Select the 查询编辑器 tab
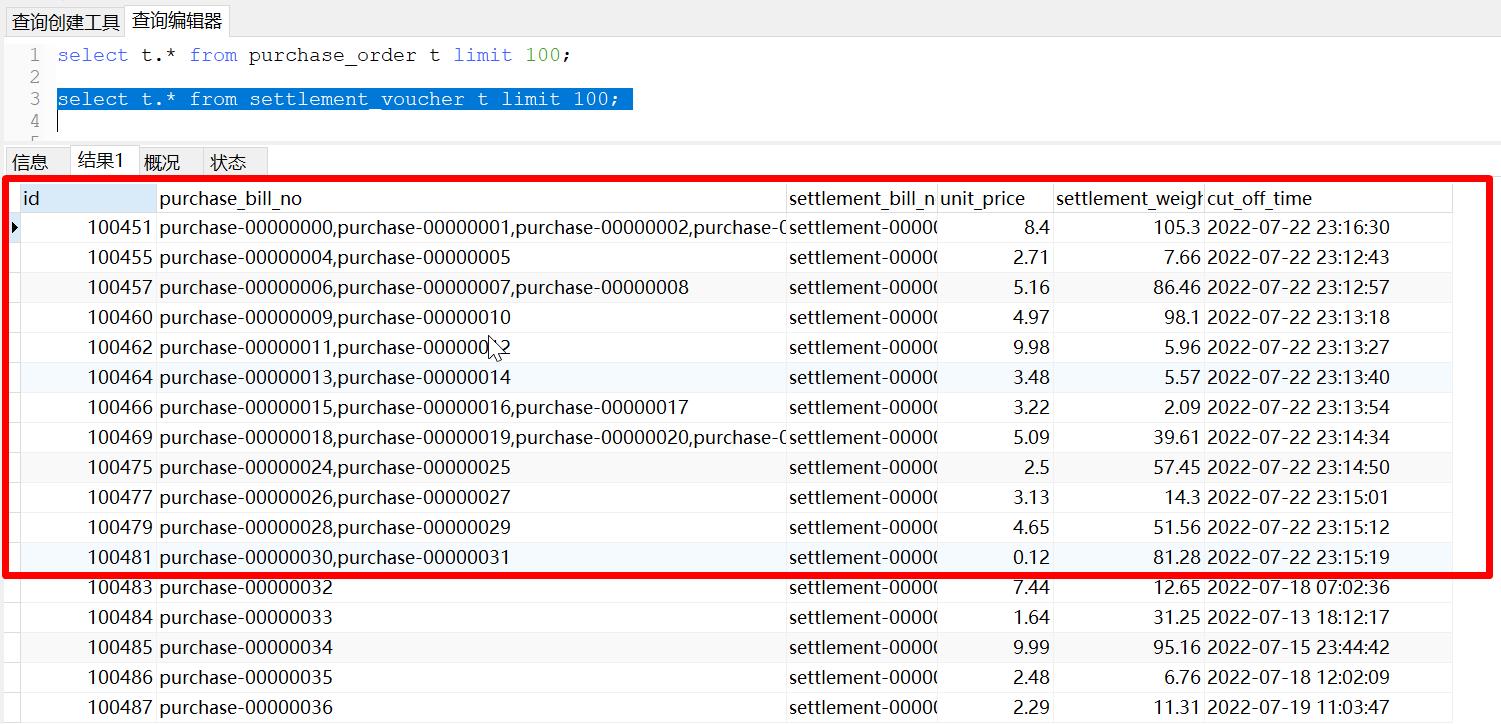 pyautogui.click(x=177, y=21)
